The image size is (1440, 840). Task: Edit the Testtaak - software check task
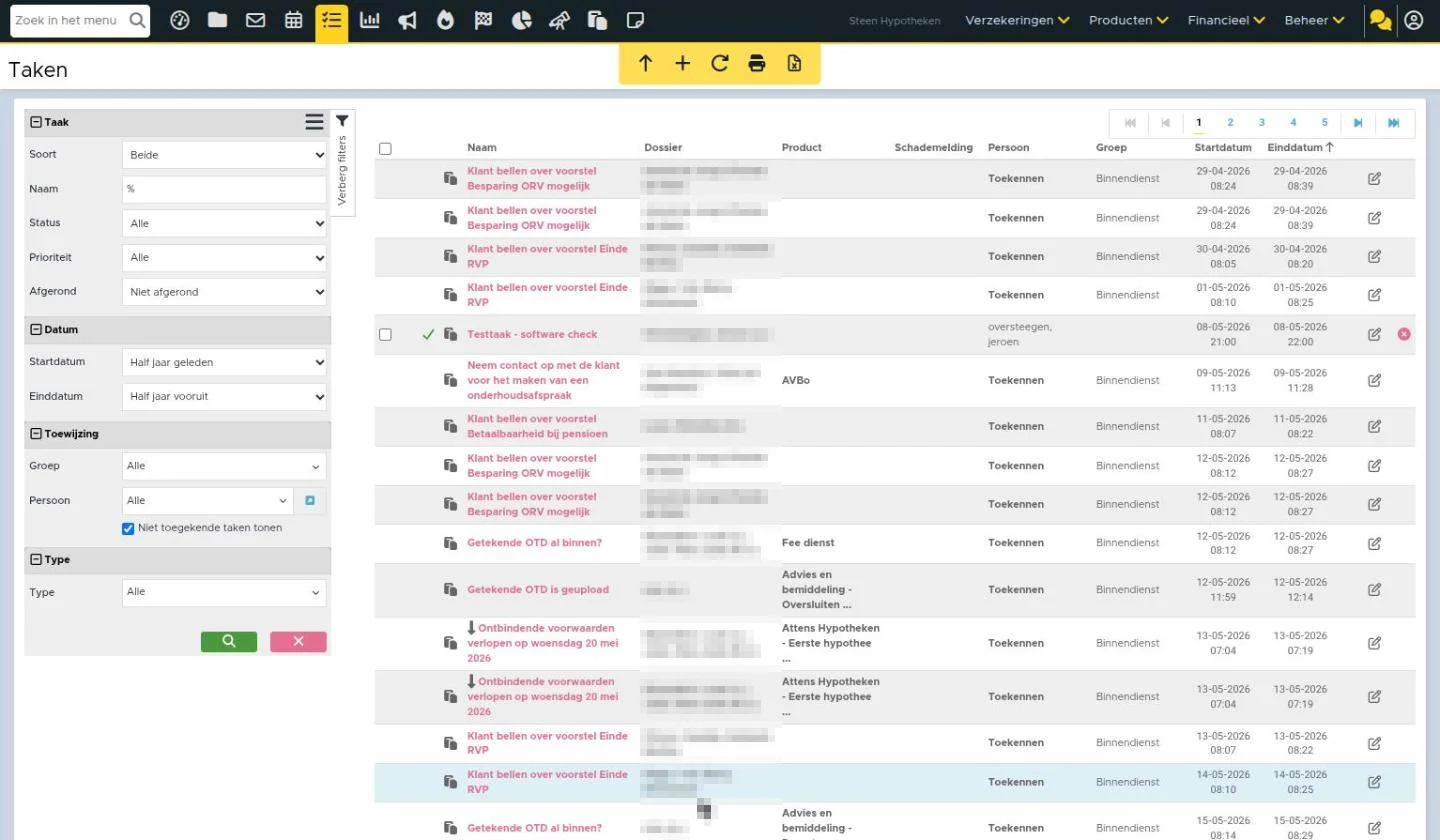coord(1375,334)
